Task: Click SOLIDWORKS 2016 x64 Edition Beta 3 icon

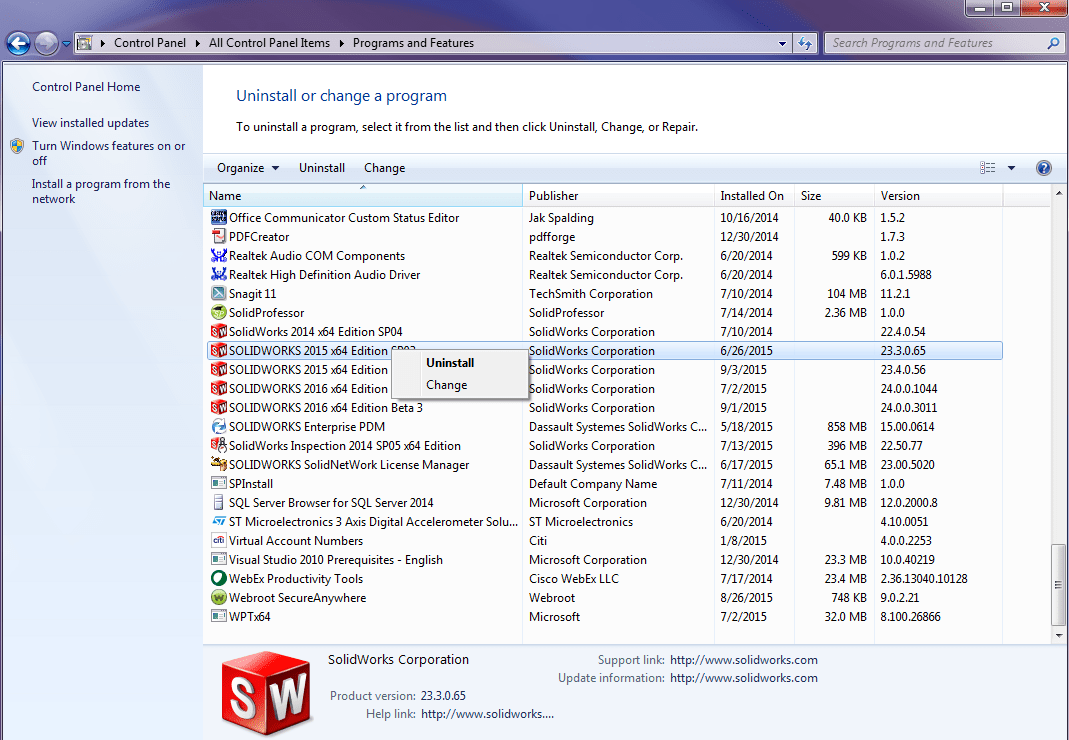Action: point(218,407)
